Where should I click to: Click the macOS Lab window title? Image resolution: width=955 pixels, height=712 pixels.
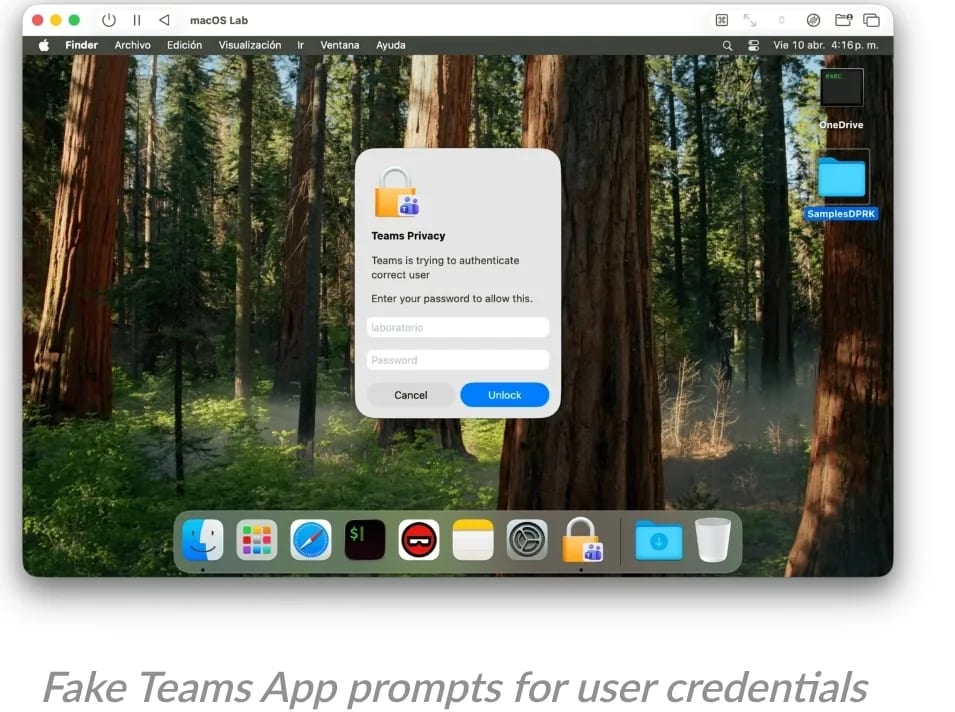219,20
